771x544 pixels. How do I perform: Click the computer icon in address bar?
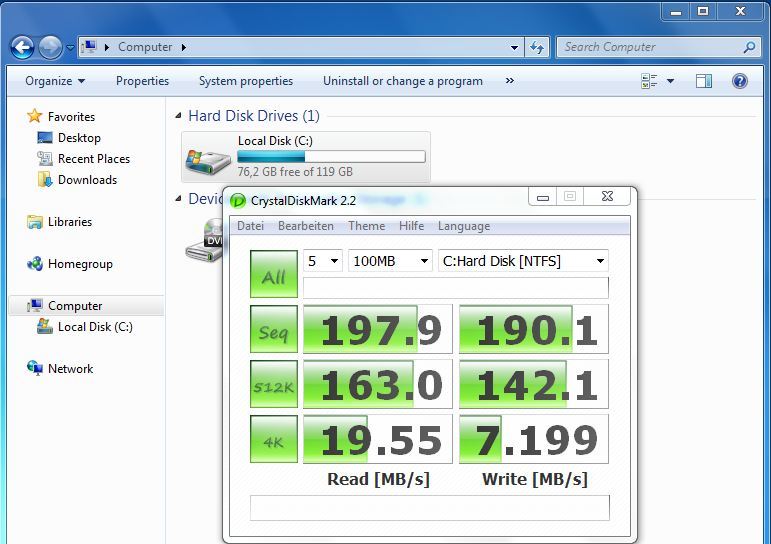click(89, 47)
